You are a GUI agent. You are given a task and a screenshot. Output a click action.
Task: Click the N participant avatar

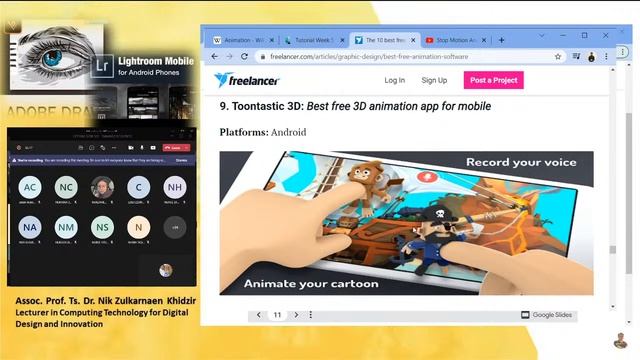(x=138, y=227)
